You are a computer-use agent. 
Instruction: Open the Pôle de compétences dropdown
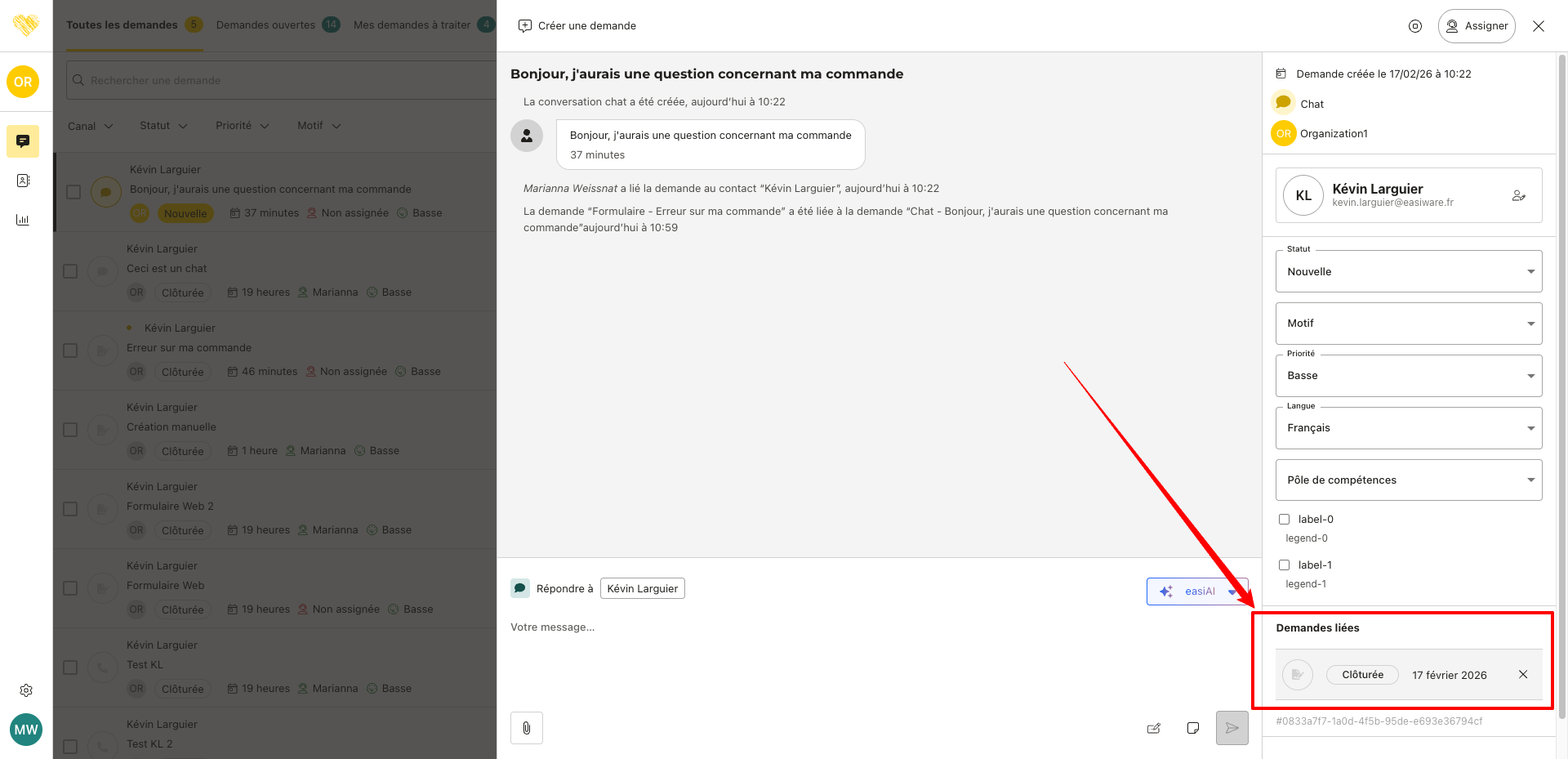(x=1408, y=480)
